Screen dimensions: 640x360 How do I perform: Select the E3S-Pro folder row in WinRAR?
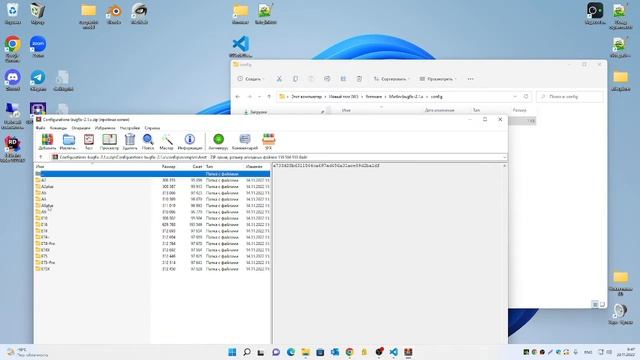click(x=152, y=244)
